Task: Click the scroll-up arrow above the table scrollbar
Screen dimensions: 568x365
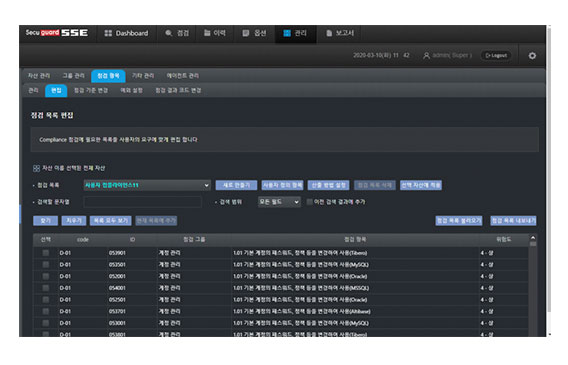Action: (x=532, y=238)
